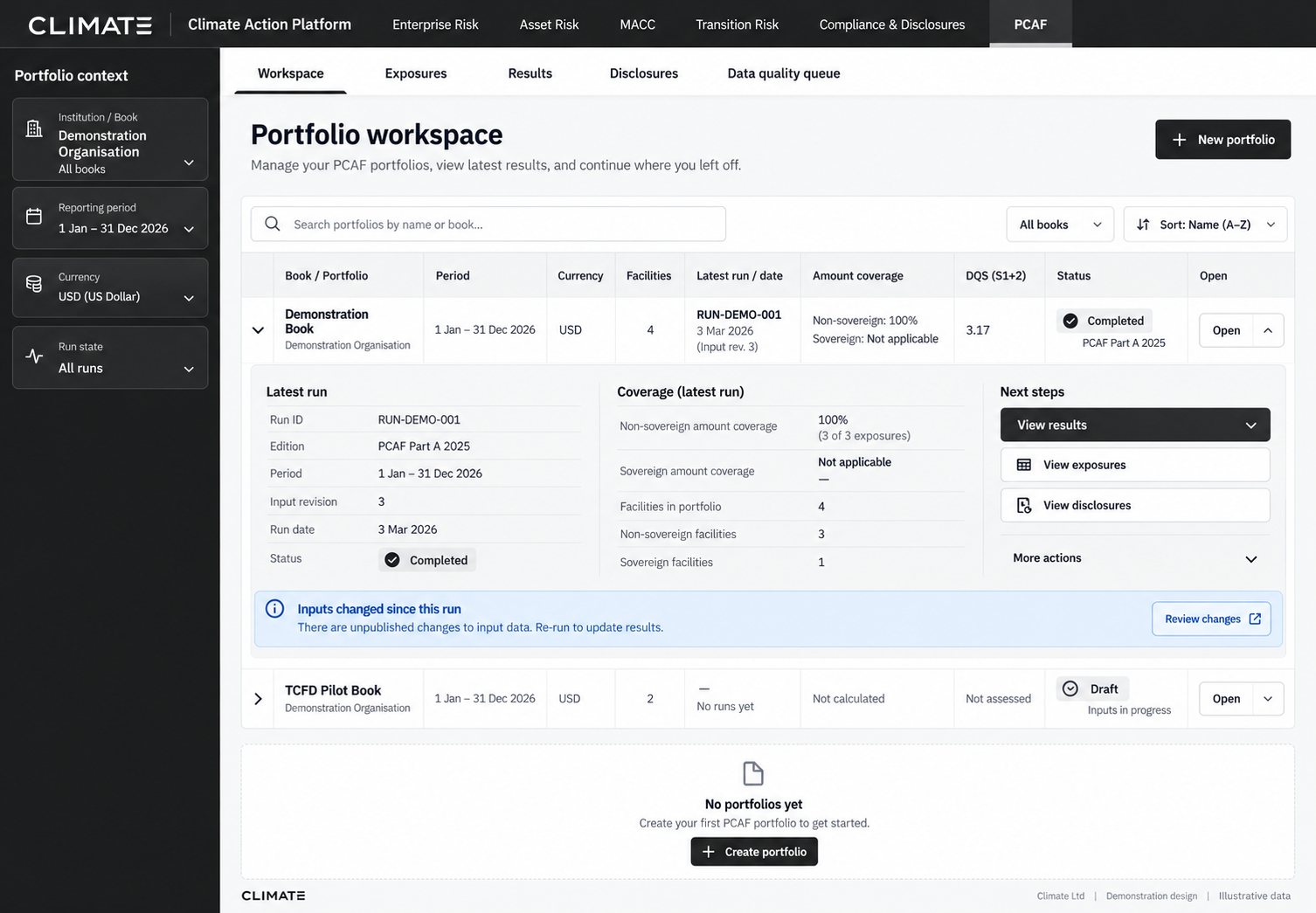Expand the TCFD Pilot Book row

pyautogui.click(x=258, y=699)
